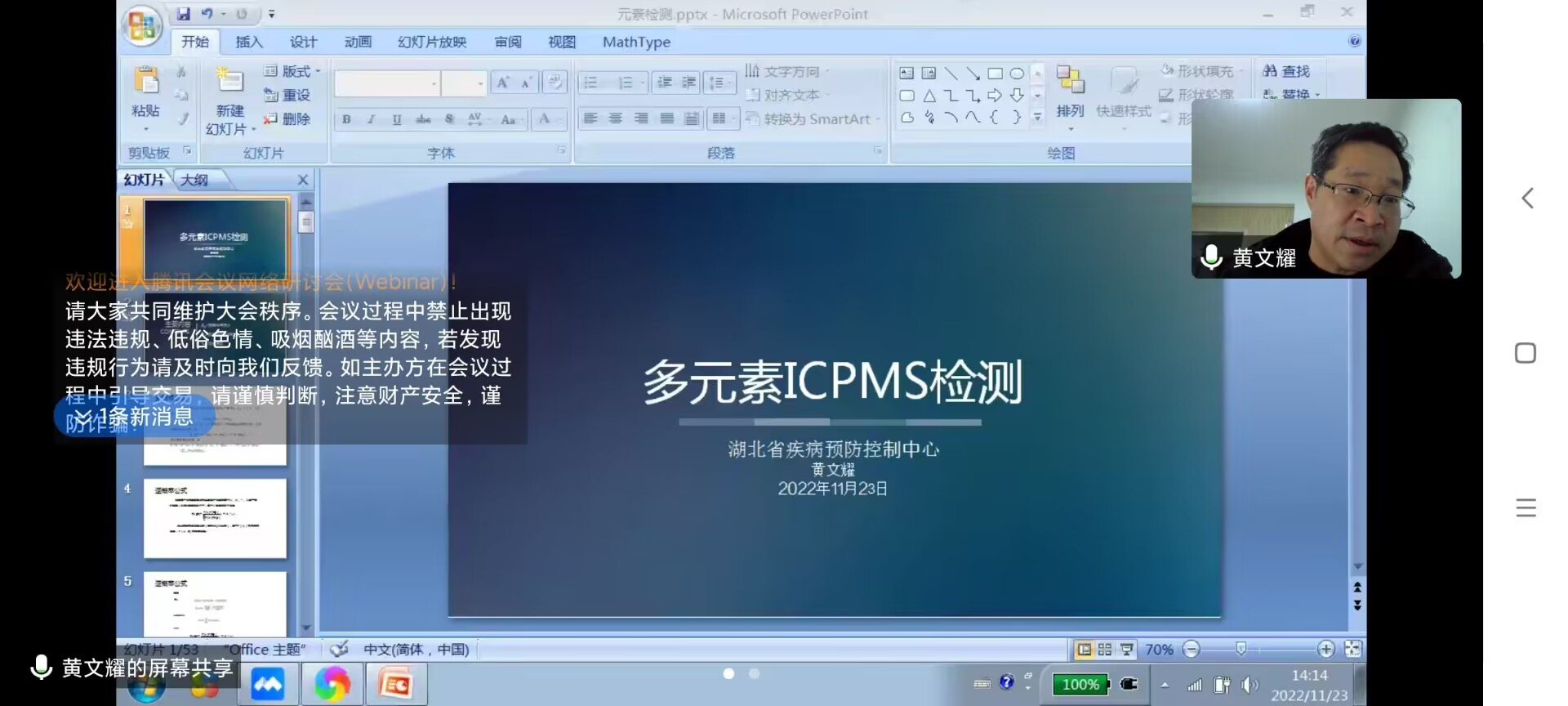Toggle bold text formatting

[x=346, y=119]
